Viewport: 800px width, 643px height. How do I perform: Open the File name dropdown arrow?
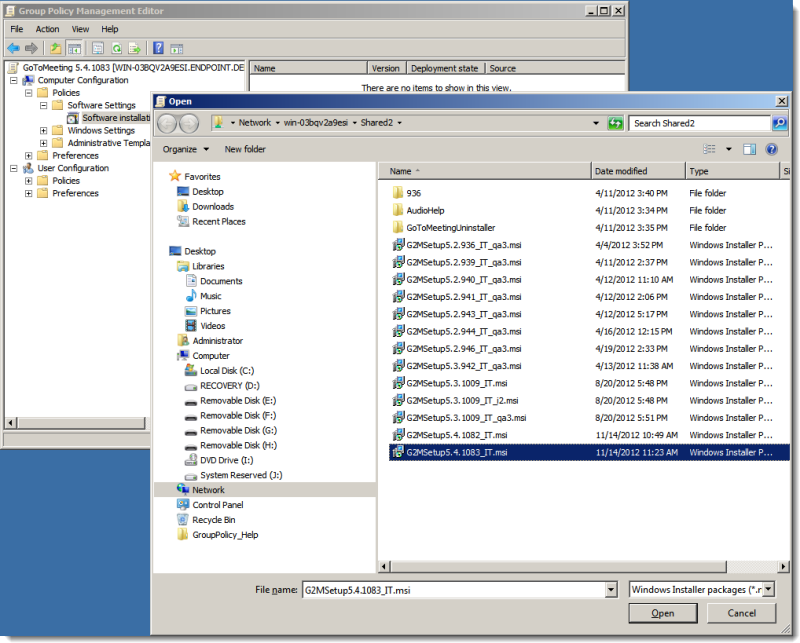click(x=611, y=590)
